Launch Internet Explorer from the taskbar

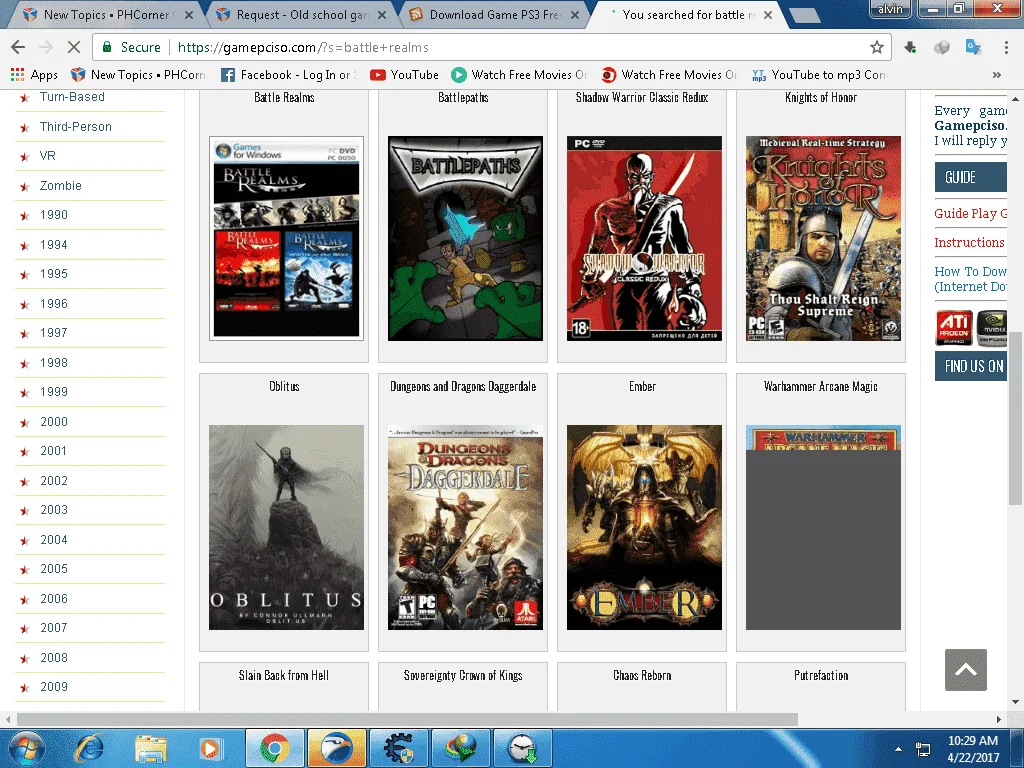point(89,748)
